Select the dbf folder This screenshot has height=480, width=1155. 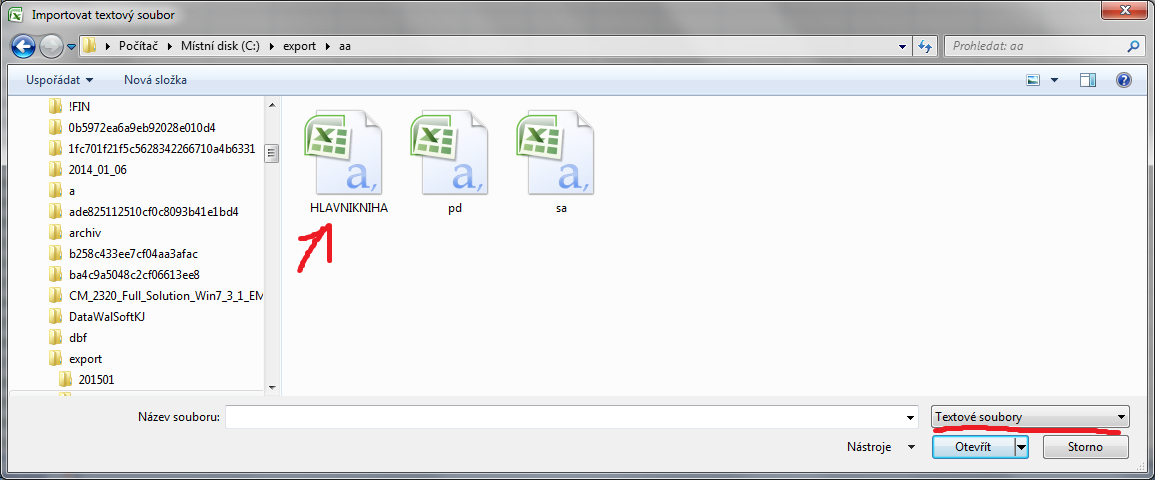[78, 338]
